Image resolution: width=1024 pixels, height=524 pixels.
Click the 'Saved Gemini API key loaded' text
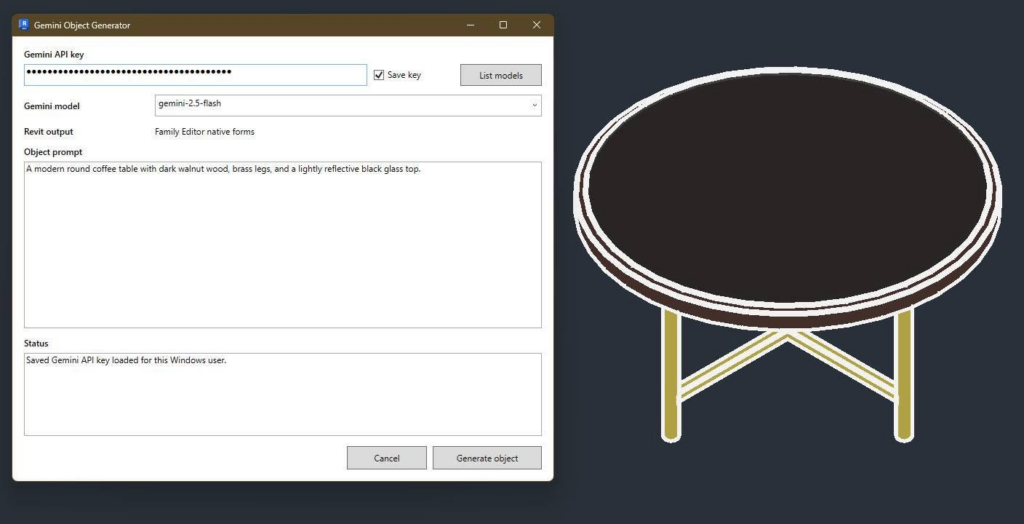click(126, 360)
